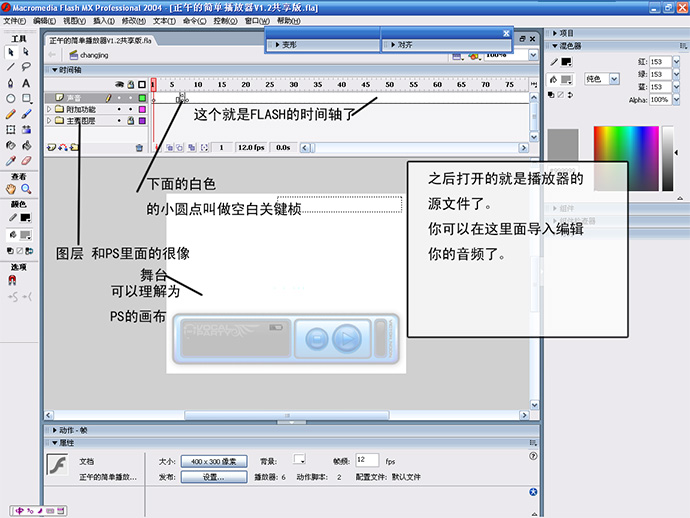
Task: Toggle visibility dot of 附加功能 layer
Action: coord(119,109)
